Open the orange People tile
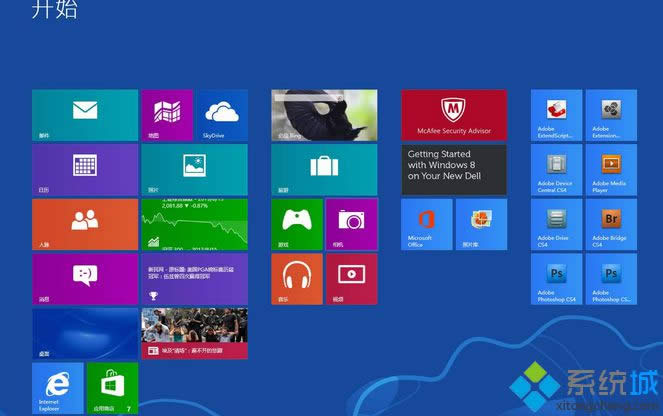Screen dimensions: 663x416 [85, 224]
